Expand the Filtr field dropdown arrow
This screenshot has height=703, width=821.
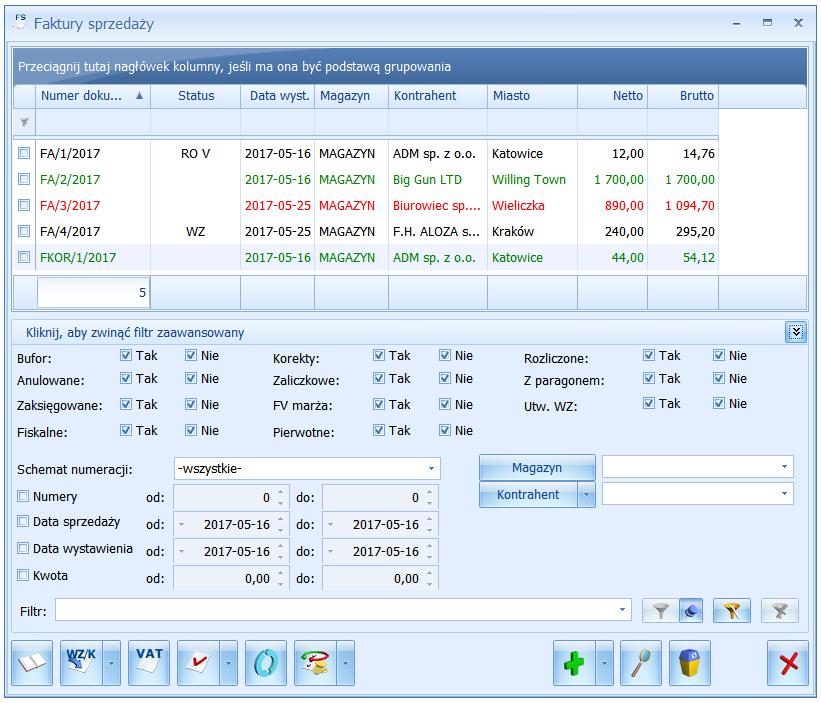pos(622,610)
